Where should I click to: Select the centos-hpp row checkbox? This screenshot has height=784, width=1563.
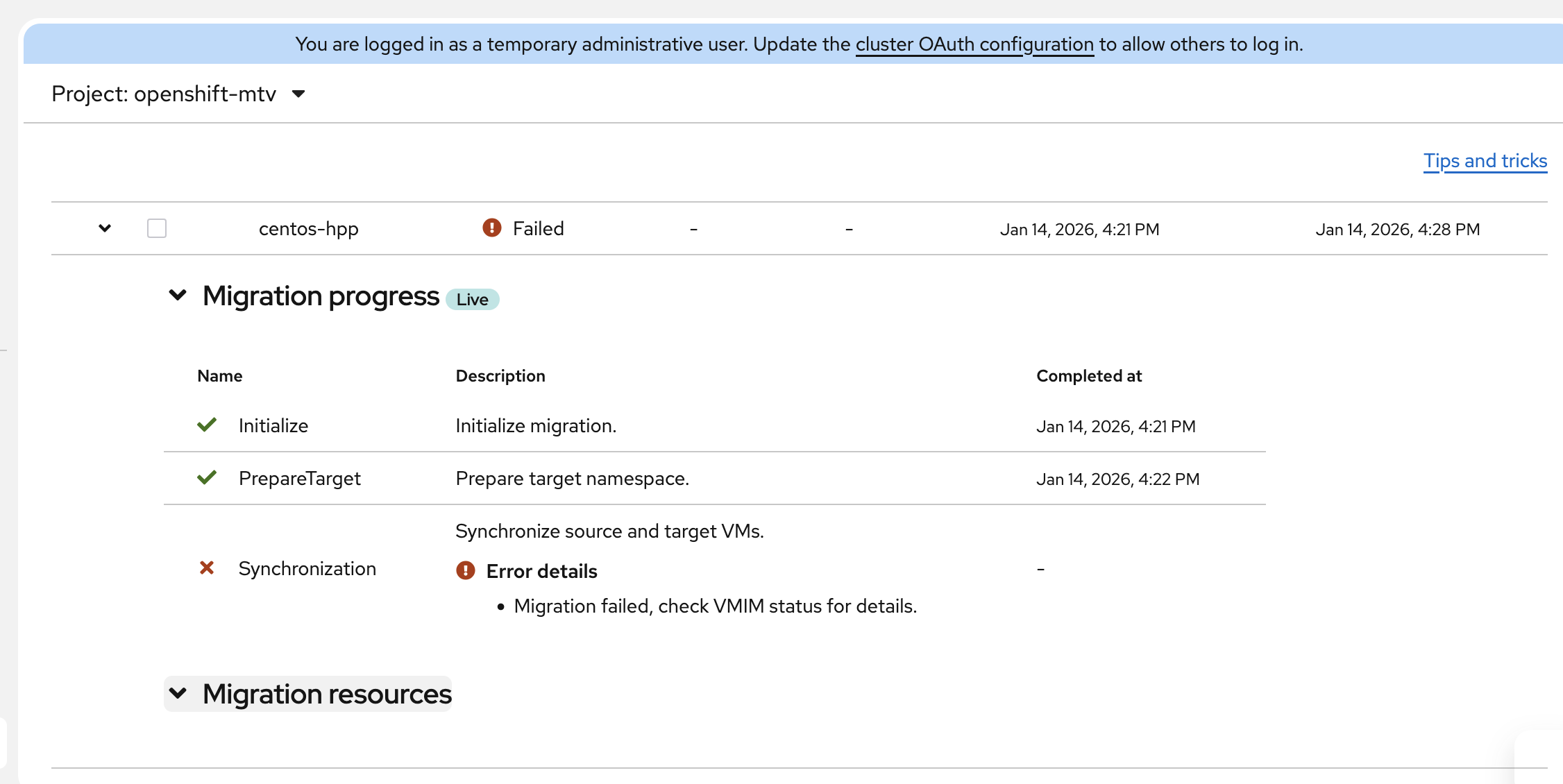(x=157, y=228)
